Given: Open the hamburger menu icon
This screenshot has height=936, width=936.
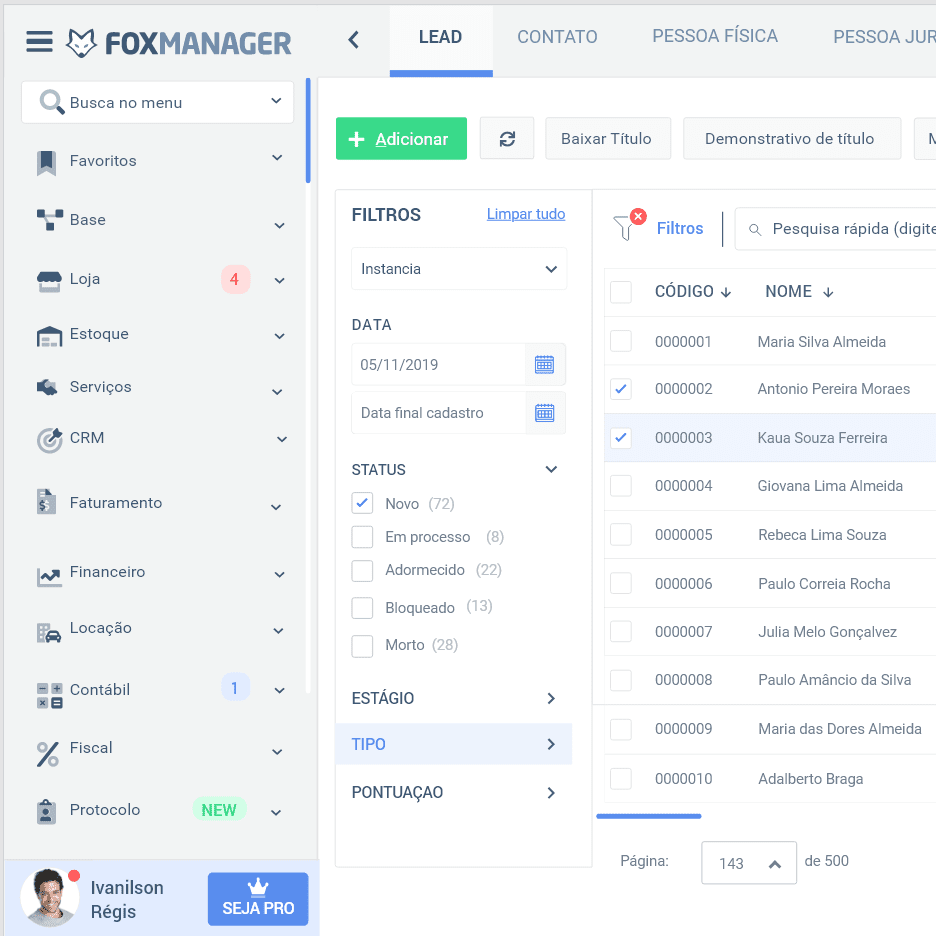Looking at the screenshot, I should (x=39, y=42).
